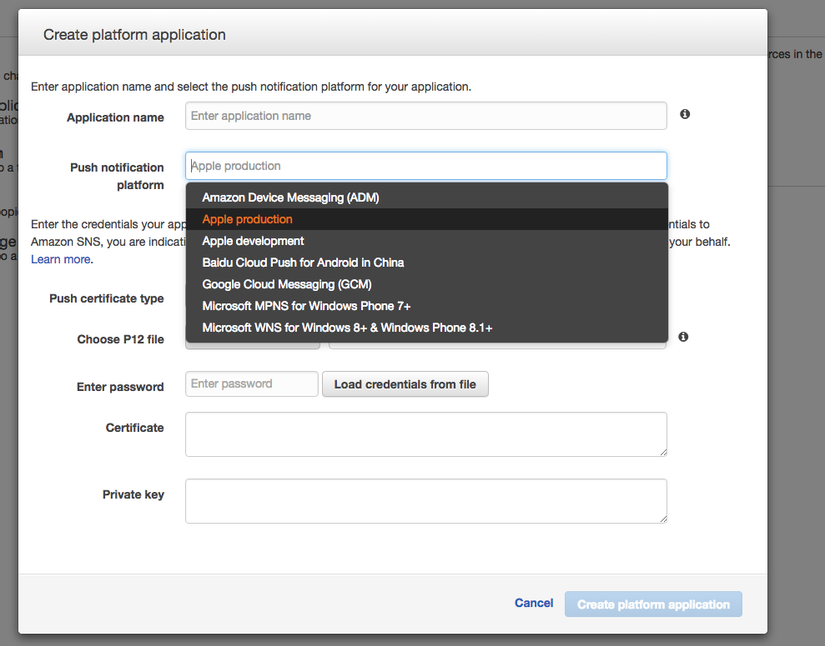Screen dimensions: 825x646
Task: Choose Amazon Device Messaging (ADM) from the list
Action: click(x=290, y=197)
